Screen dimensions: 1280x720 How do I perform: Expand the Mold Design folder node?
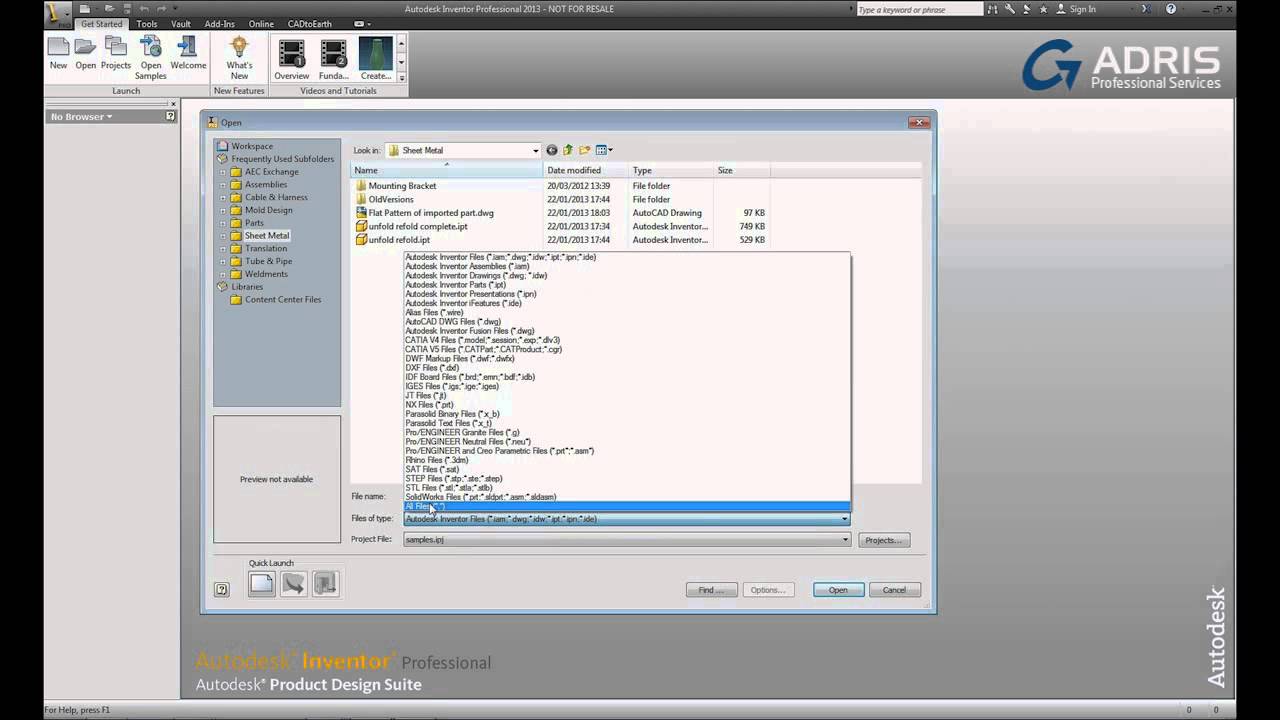pos(223,210)
